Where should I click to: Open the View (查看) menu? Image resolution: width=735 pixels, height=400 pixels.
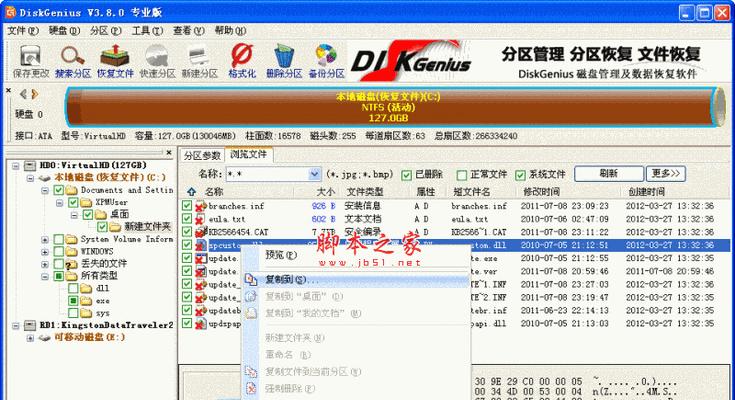tap(188, 30)
